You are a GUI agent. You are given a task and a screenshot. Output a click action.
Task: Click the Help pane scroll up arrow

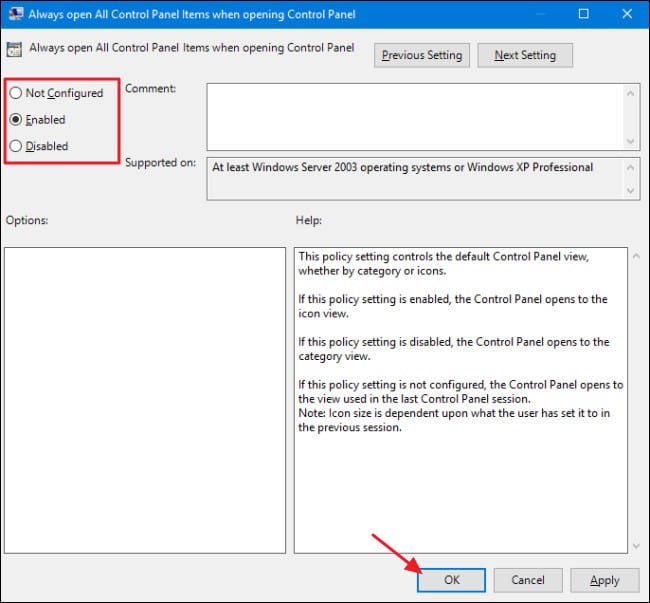click(636, 256)
